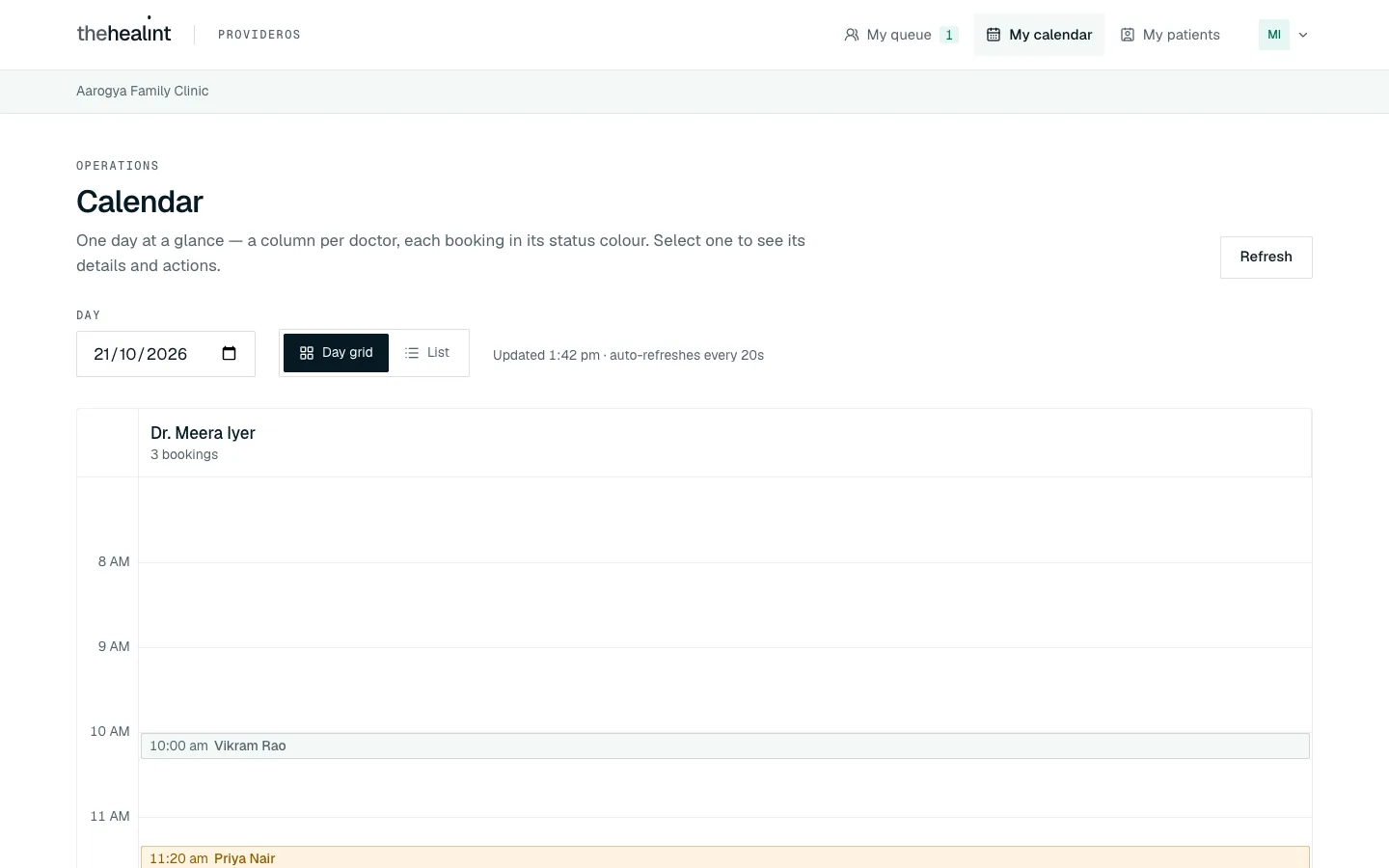Viewport: 1389px width, 868px height.
Task: Click the Dr. Meera Iyer column header
Action: coord(725,443)
